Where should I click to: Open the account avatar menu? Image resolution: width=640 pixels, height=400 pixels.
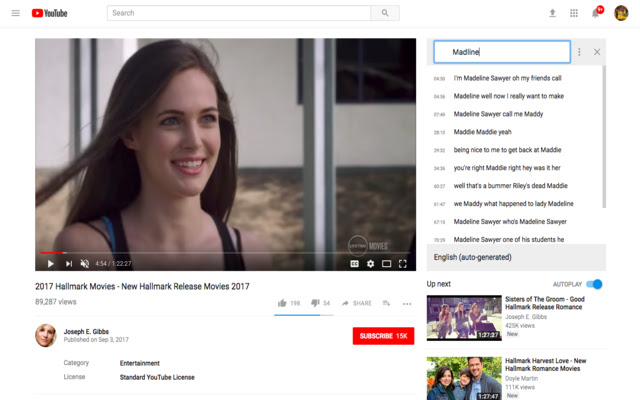coord(621,13)
